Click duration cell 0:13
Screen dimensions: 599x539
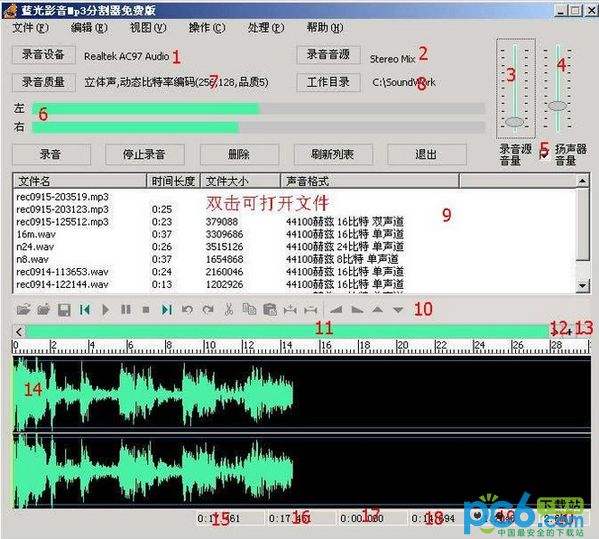tap(162, 285)
